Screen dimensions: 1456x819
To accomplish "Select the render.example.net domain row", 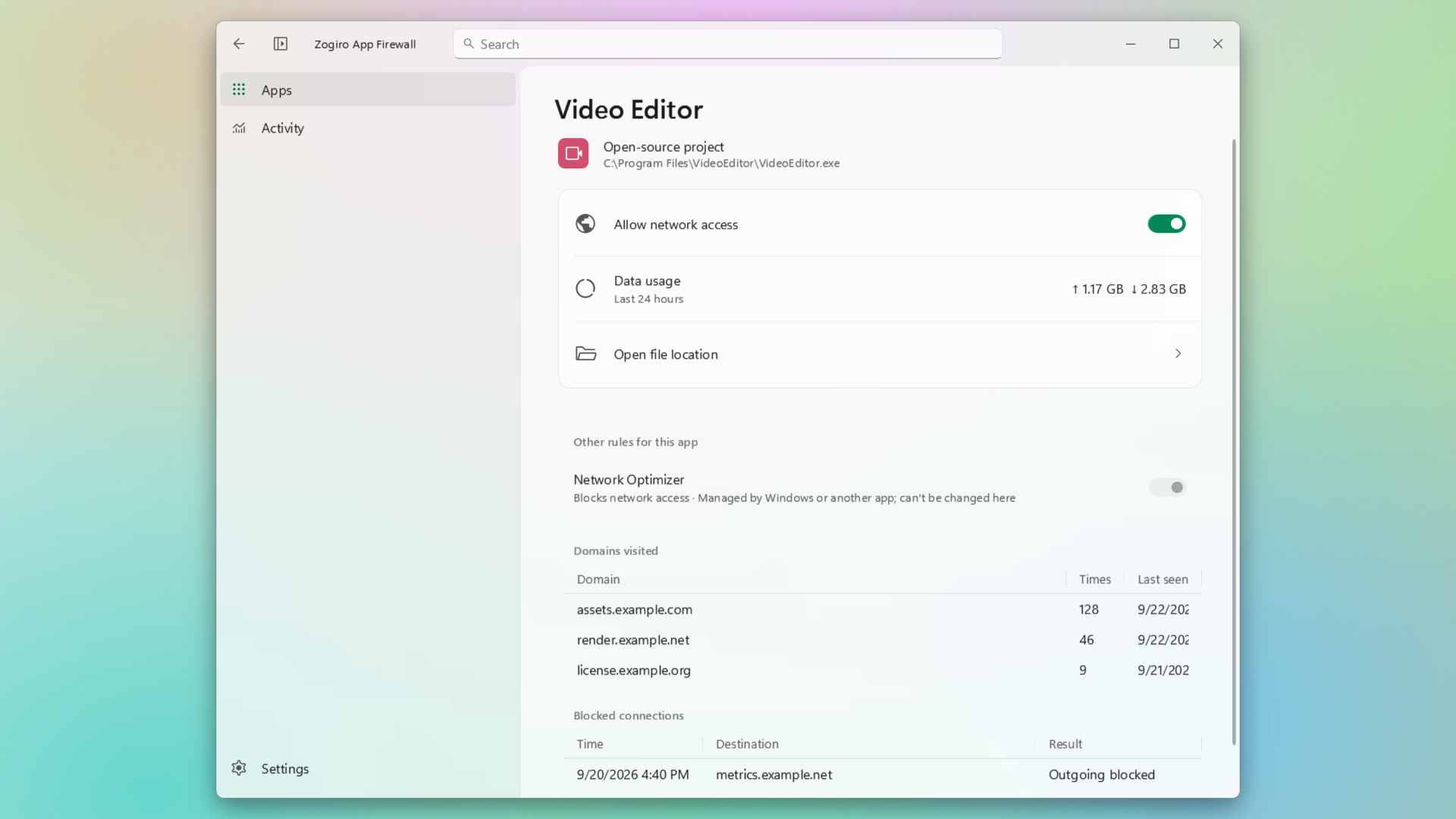I will tap(883, 640).
